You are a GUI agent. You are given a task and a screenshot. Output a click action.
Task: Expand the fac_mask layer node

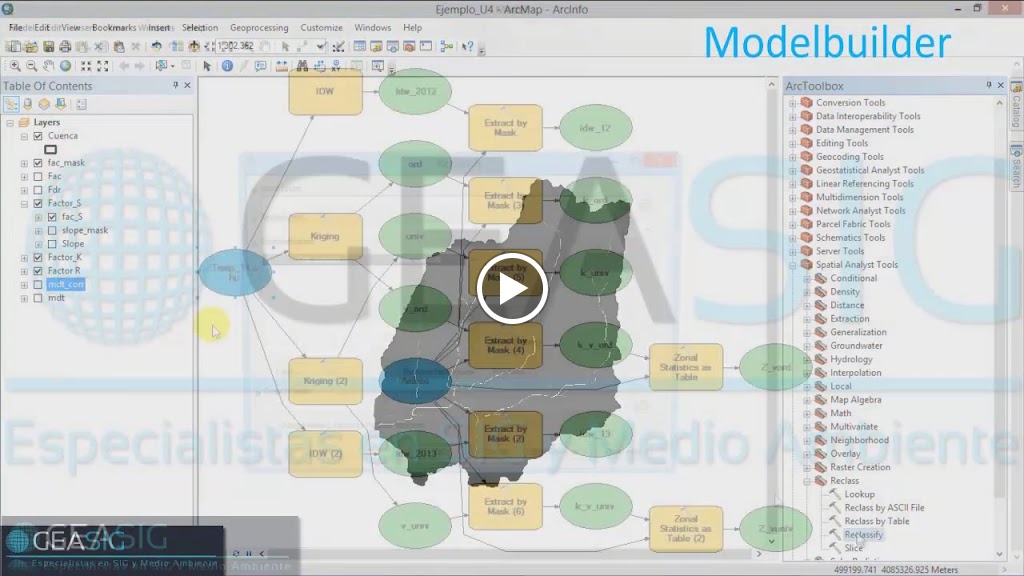24,163
